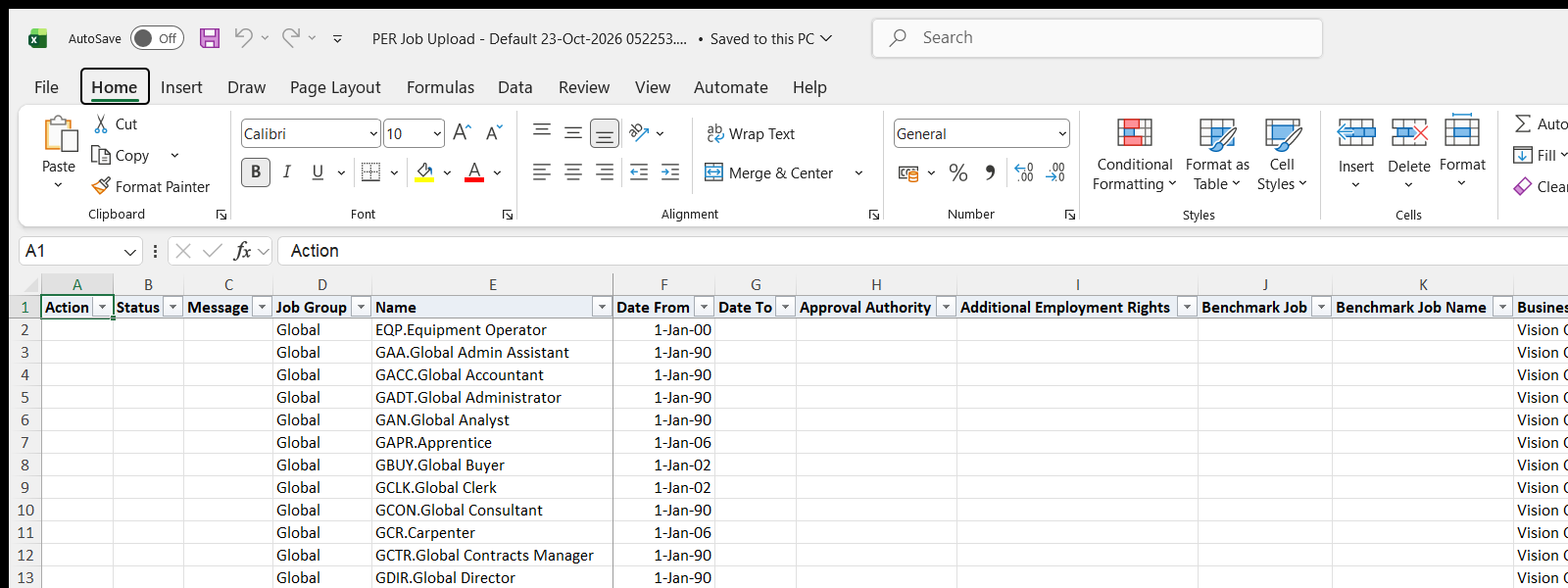Decrease decimal places
Screen dimensions: 1568x588
(1055, 173)
